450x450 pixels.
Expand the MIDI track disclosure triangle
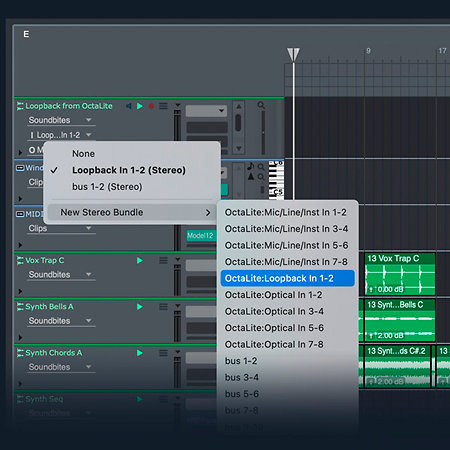click(x=20, y=245)
